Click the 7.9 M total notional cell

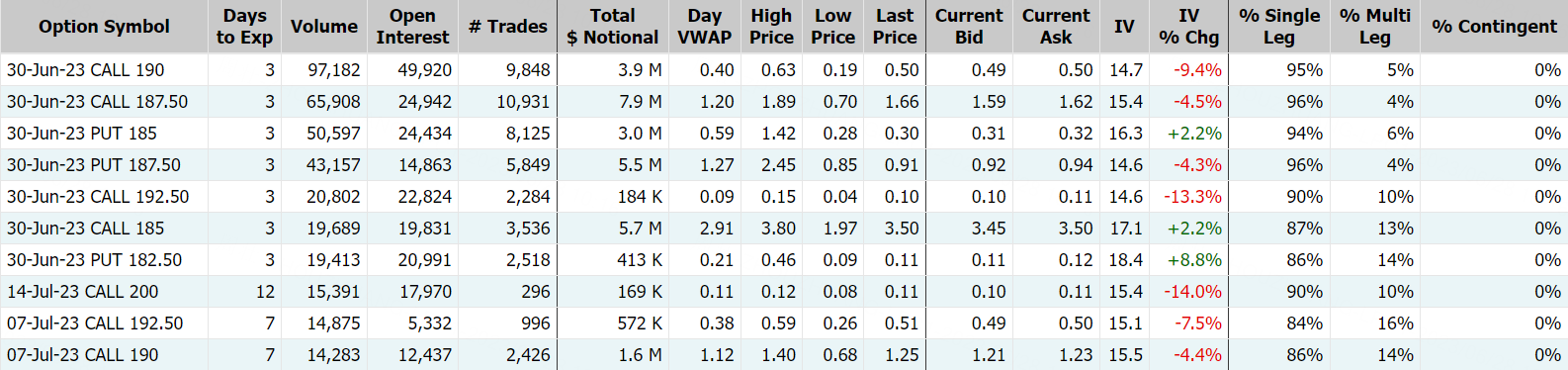point(613,102)
